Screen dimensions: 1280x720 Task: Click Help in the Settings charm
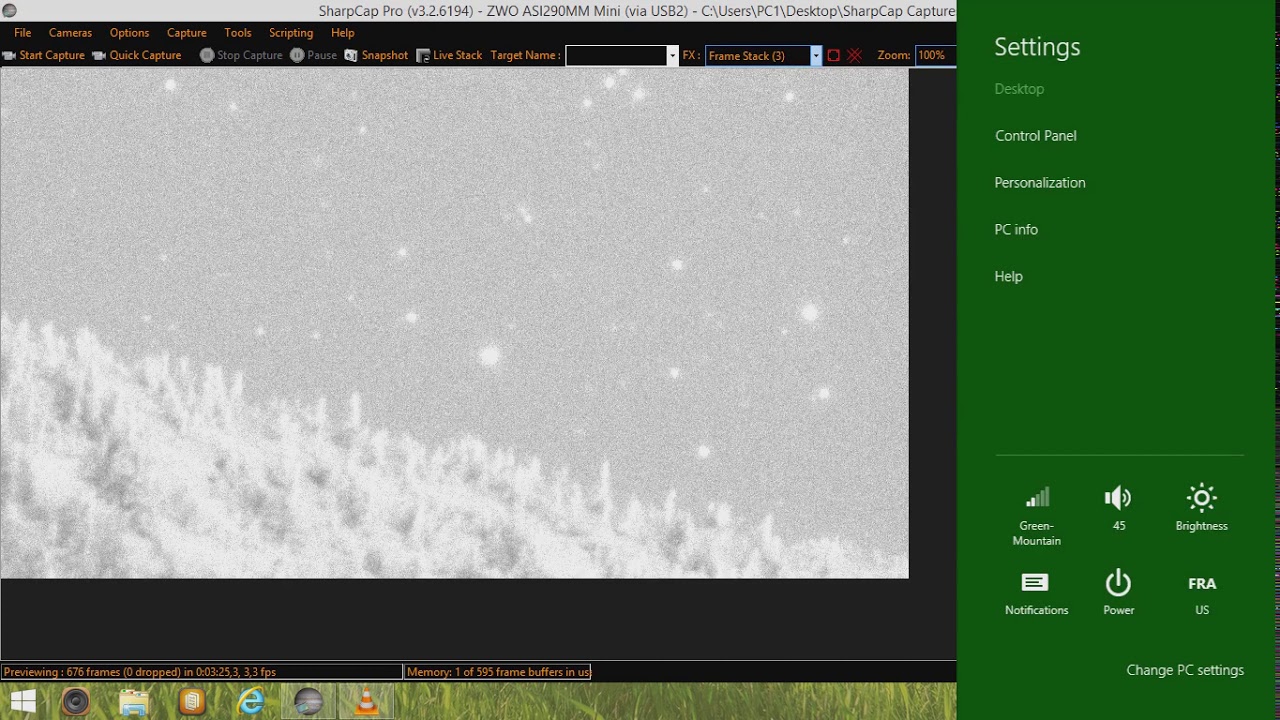pos(1008,277)
